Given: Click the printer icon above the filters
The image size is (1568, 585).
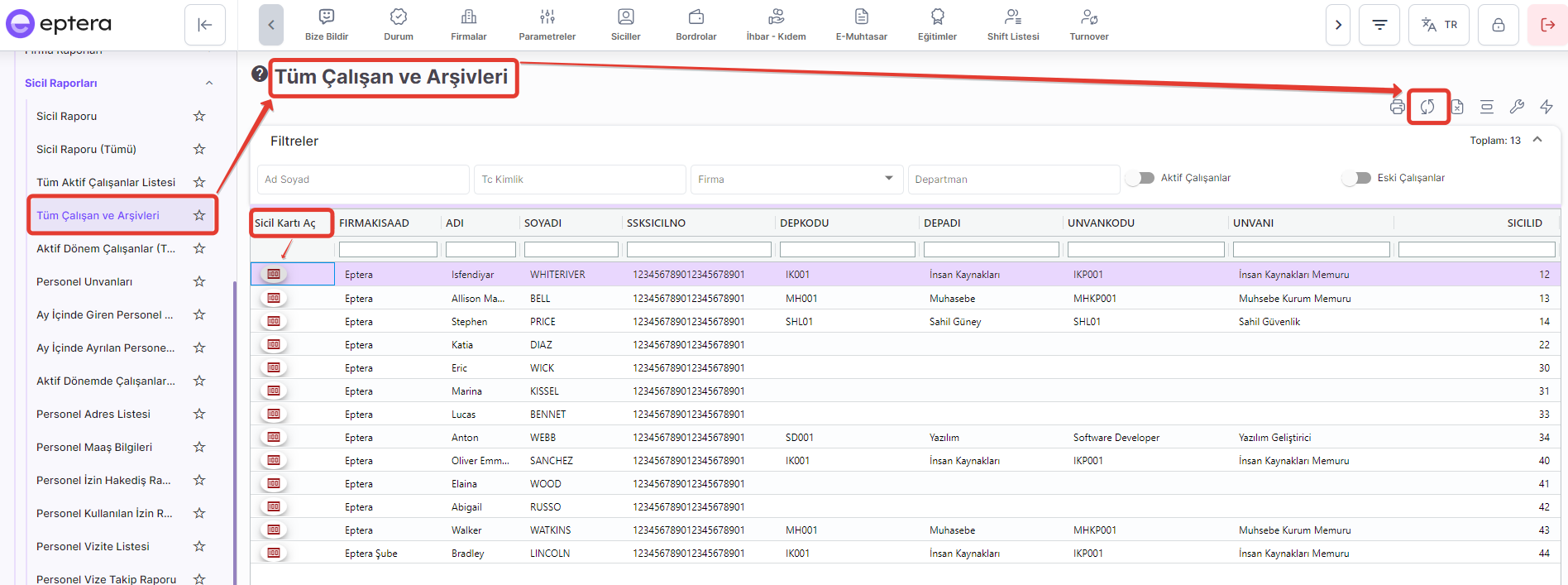Looking at the screenshot, I should [x=1398, y=107].
